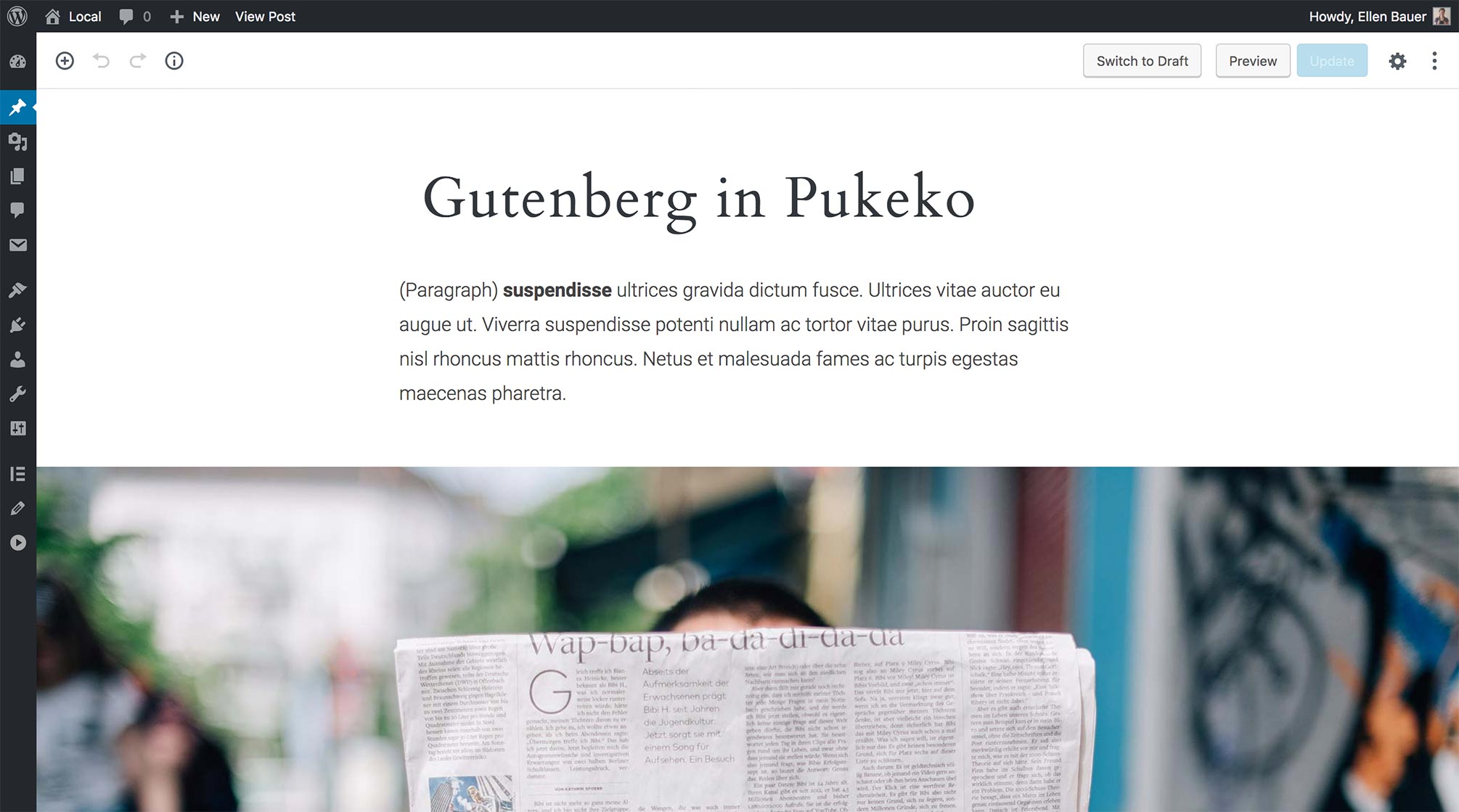
Task: Click the block info circle icon
Action: point(176,60)
